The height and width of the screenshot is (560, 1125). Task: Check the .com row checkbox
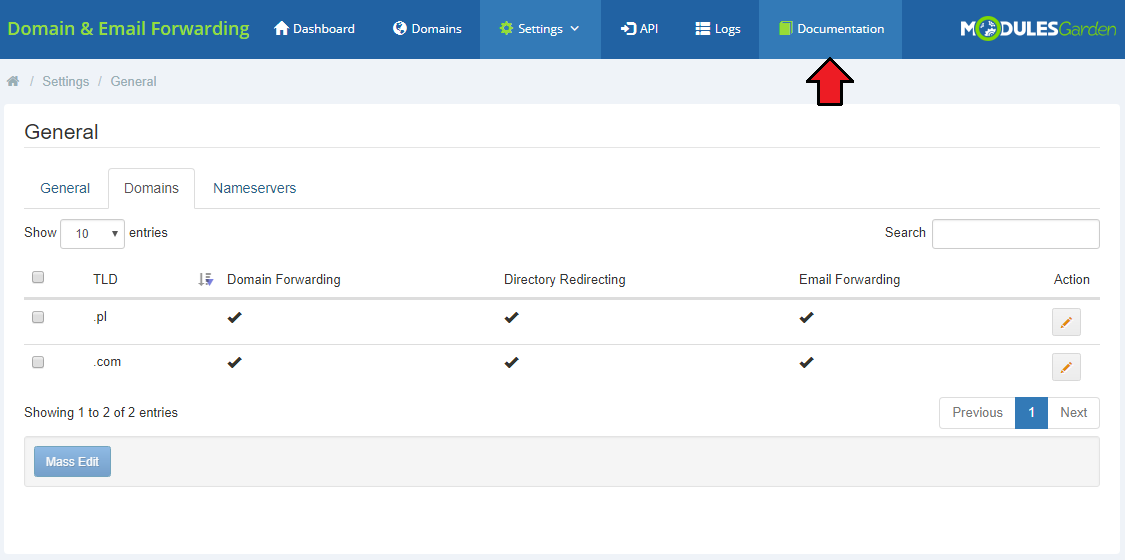point(38,362)
